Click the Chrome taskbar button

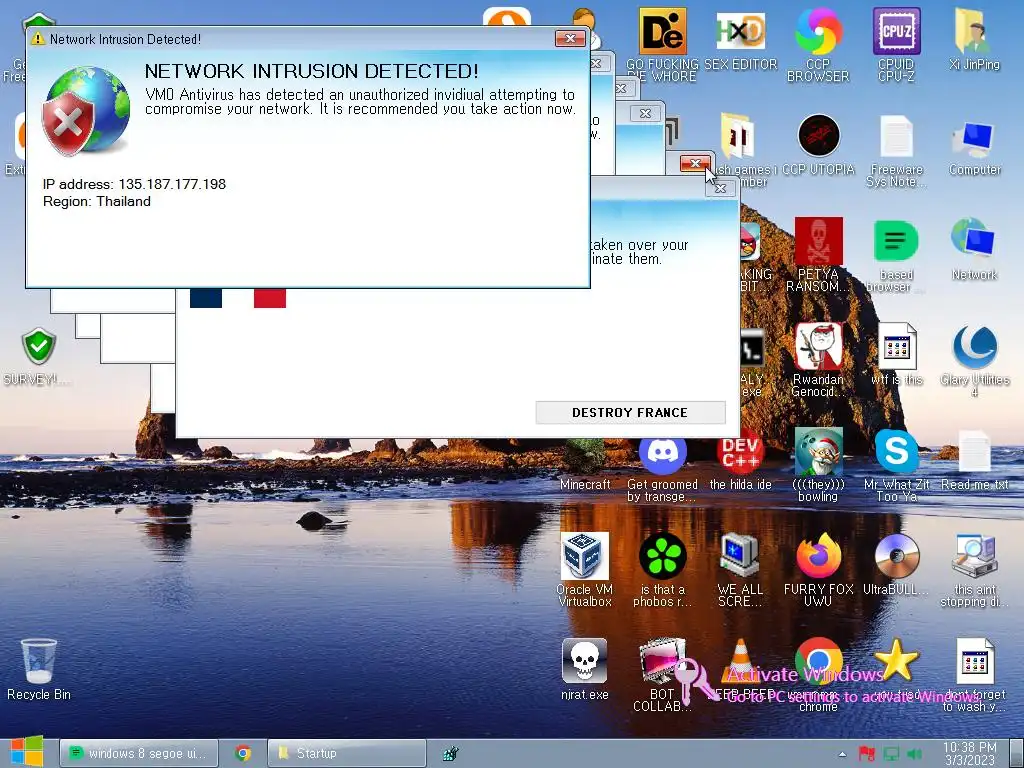(243, 753)
